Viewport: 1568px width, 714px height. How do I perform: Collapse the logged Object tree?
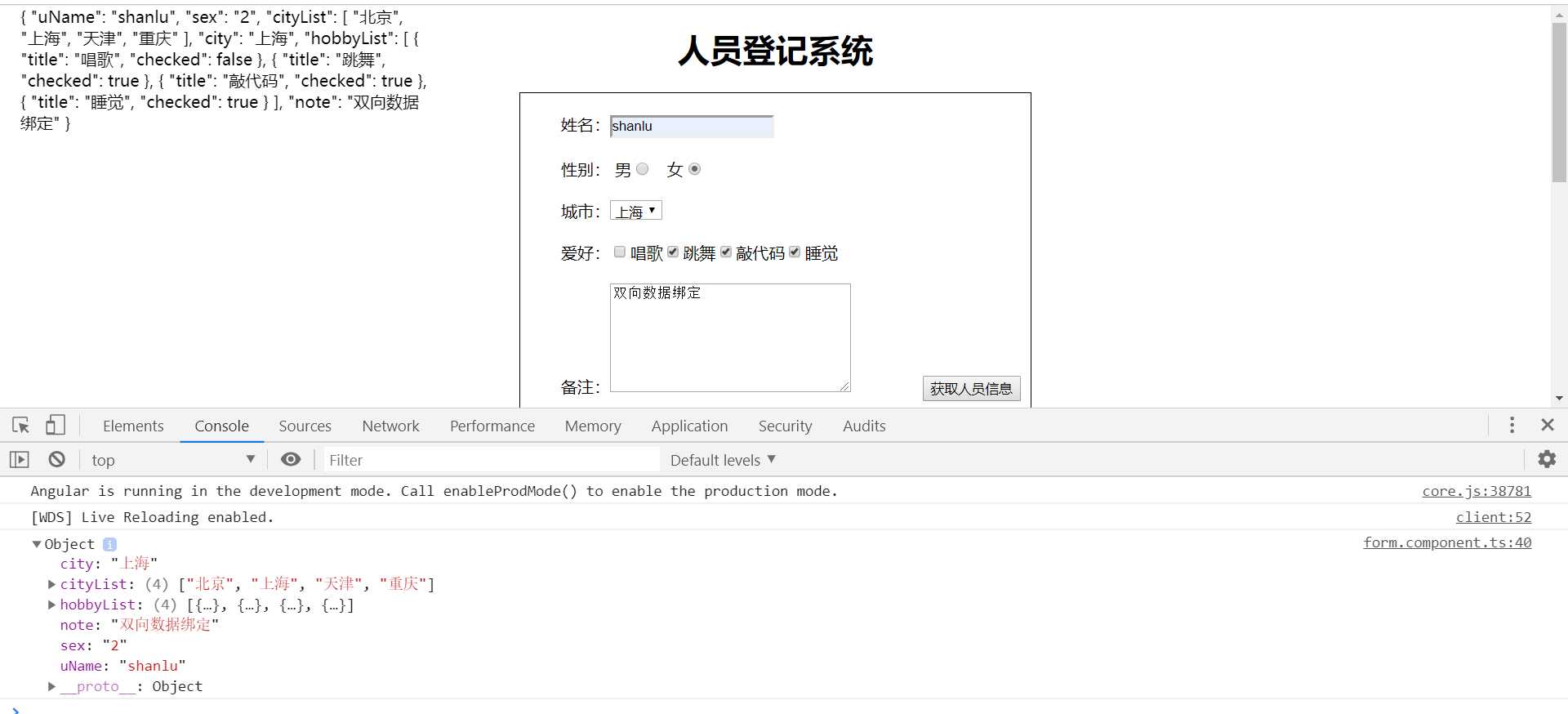click(x=37, y=544)
